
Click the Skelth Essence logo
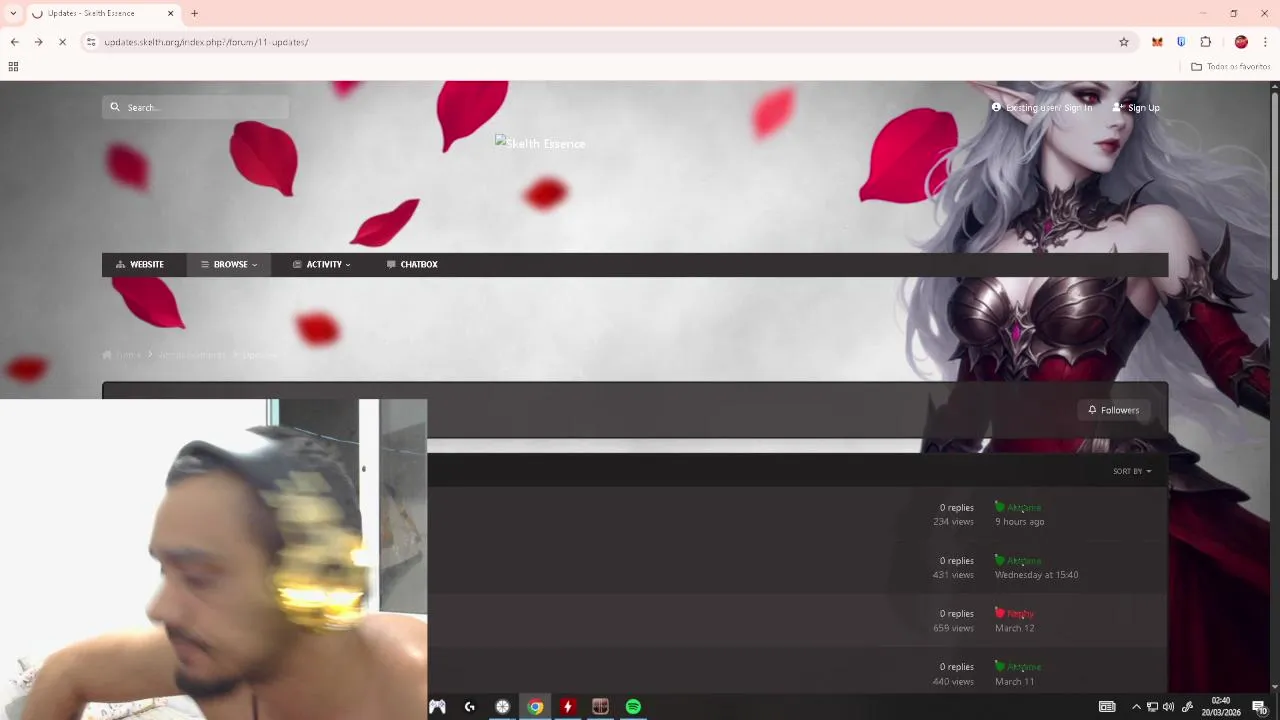coord(540,143)
